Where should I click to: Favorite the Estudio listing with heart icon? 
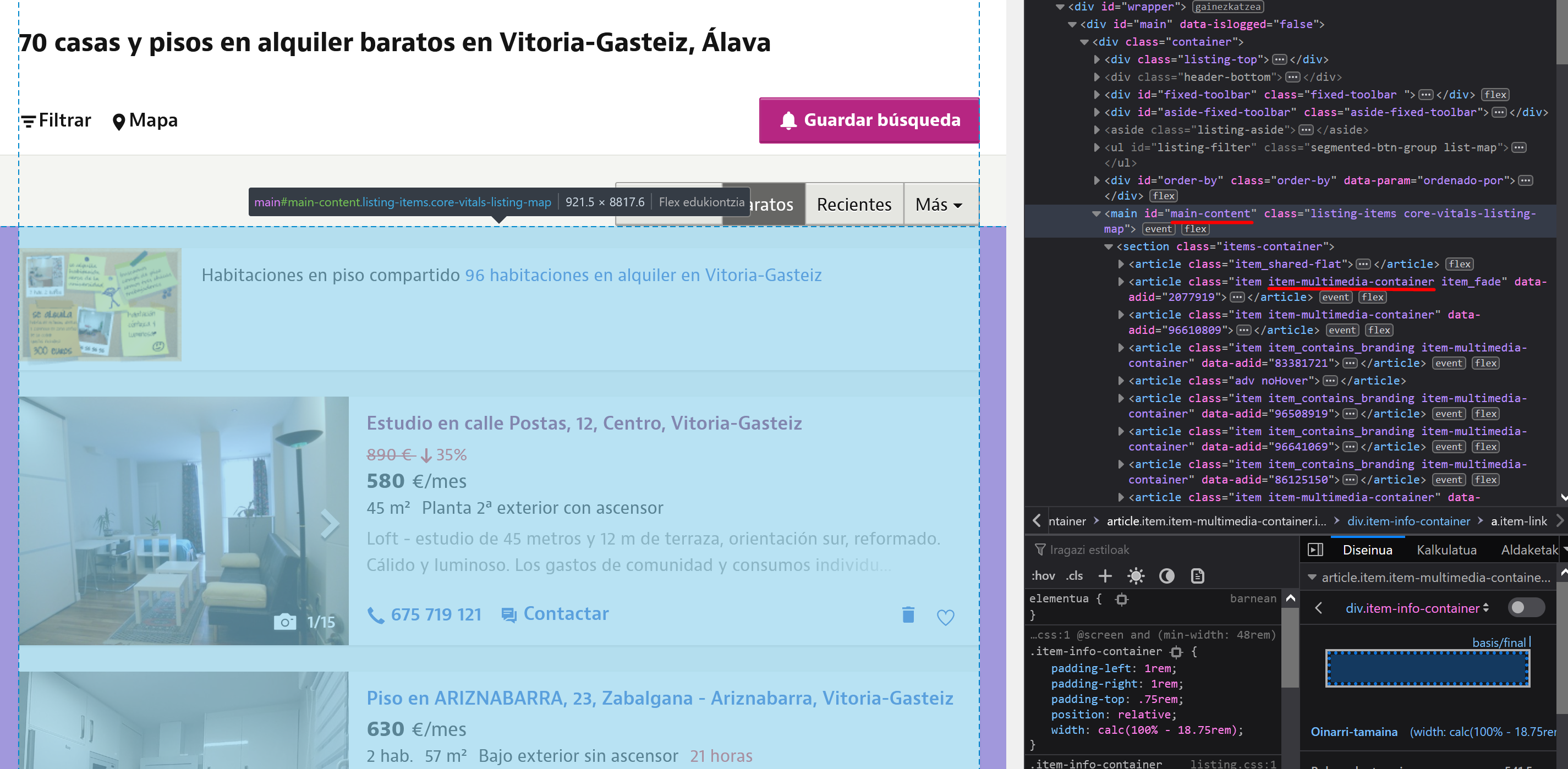(945, 617)
